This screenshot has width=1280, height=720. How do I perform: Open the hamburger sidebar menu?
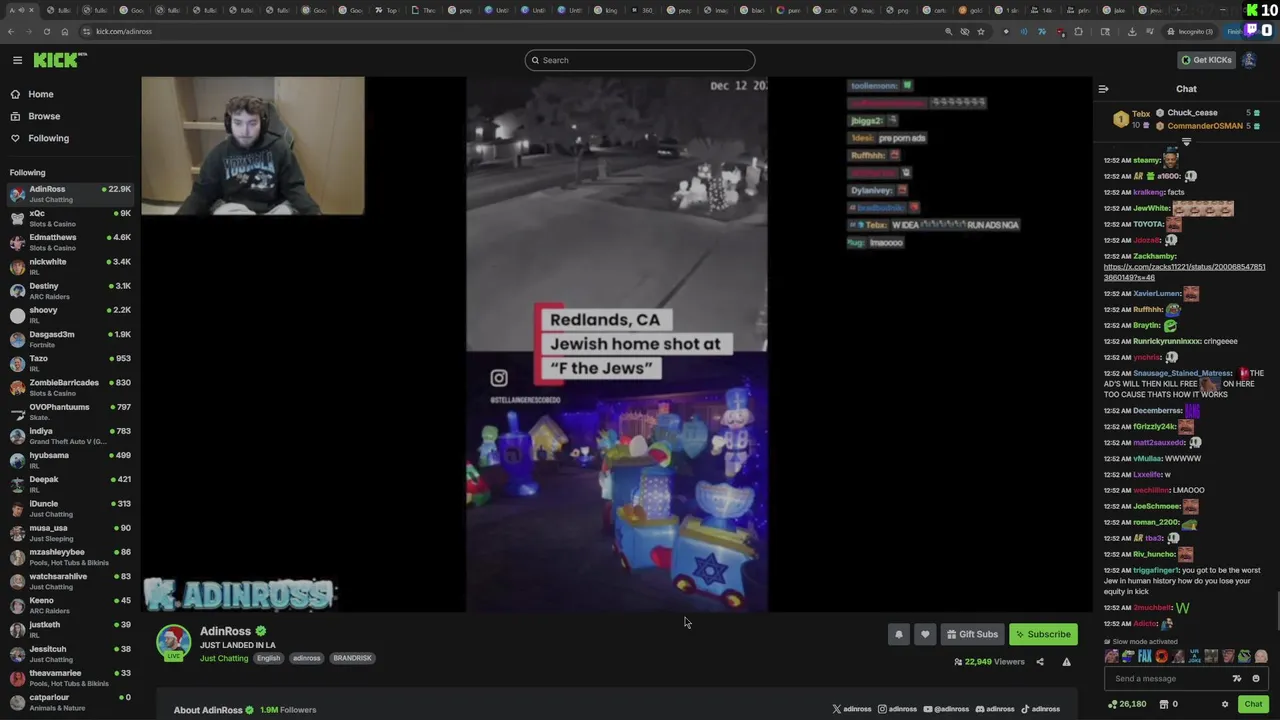click(17, 60)
